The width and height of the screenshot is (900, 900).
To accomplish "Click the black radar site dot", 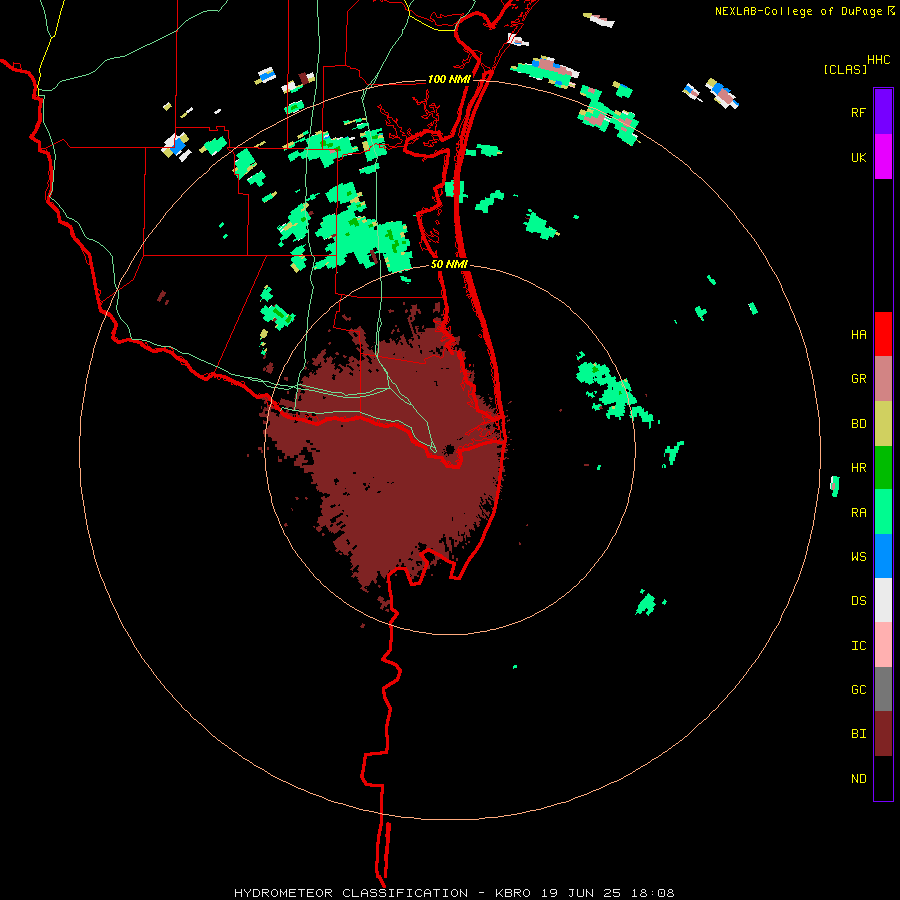I will pos(449,449).
